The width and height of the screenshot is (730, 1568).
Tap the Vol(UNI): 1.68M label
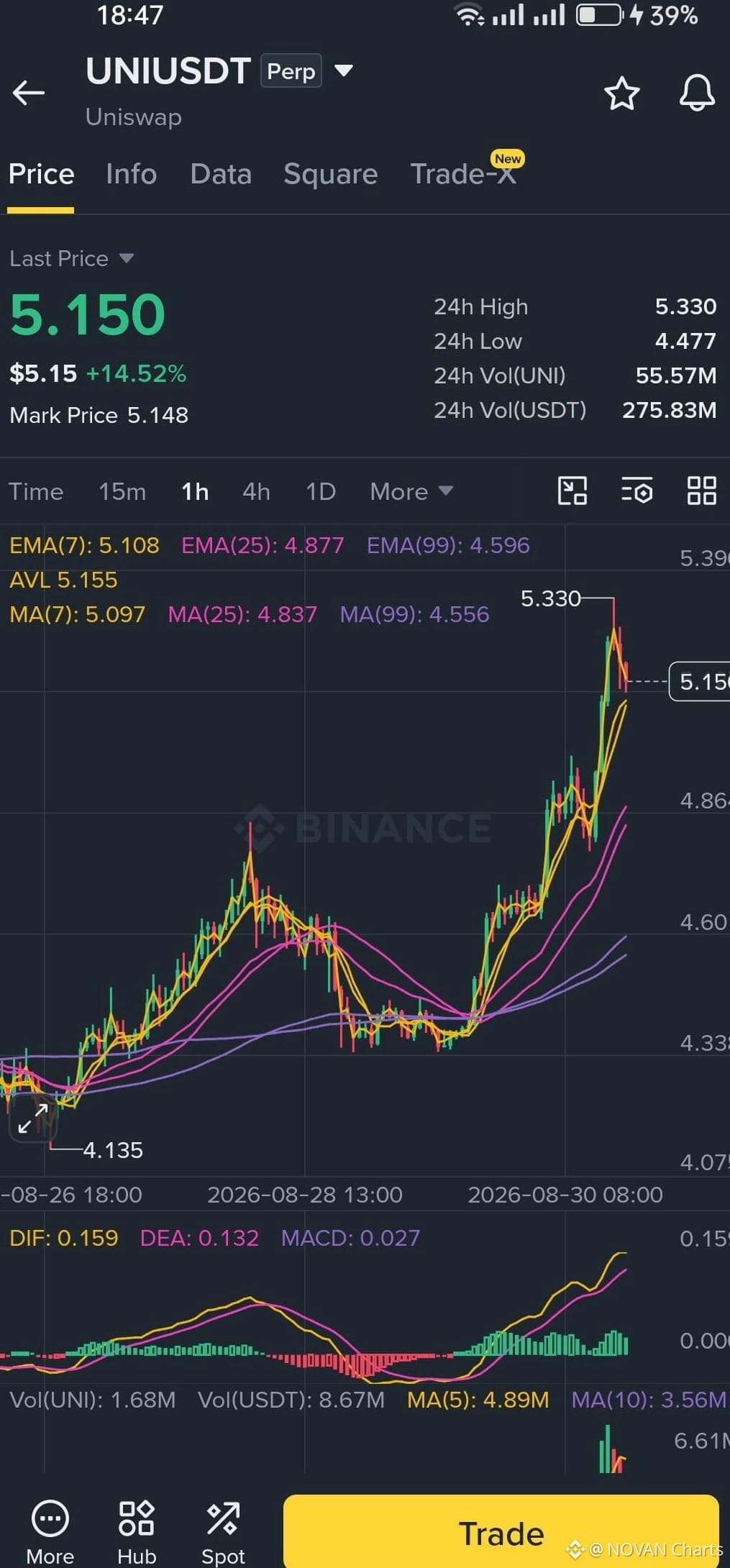92,1400
